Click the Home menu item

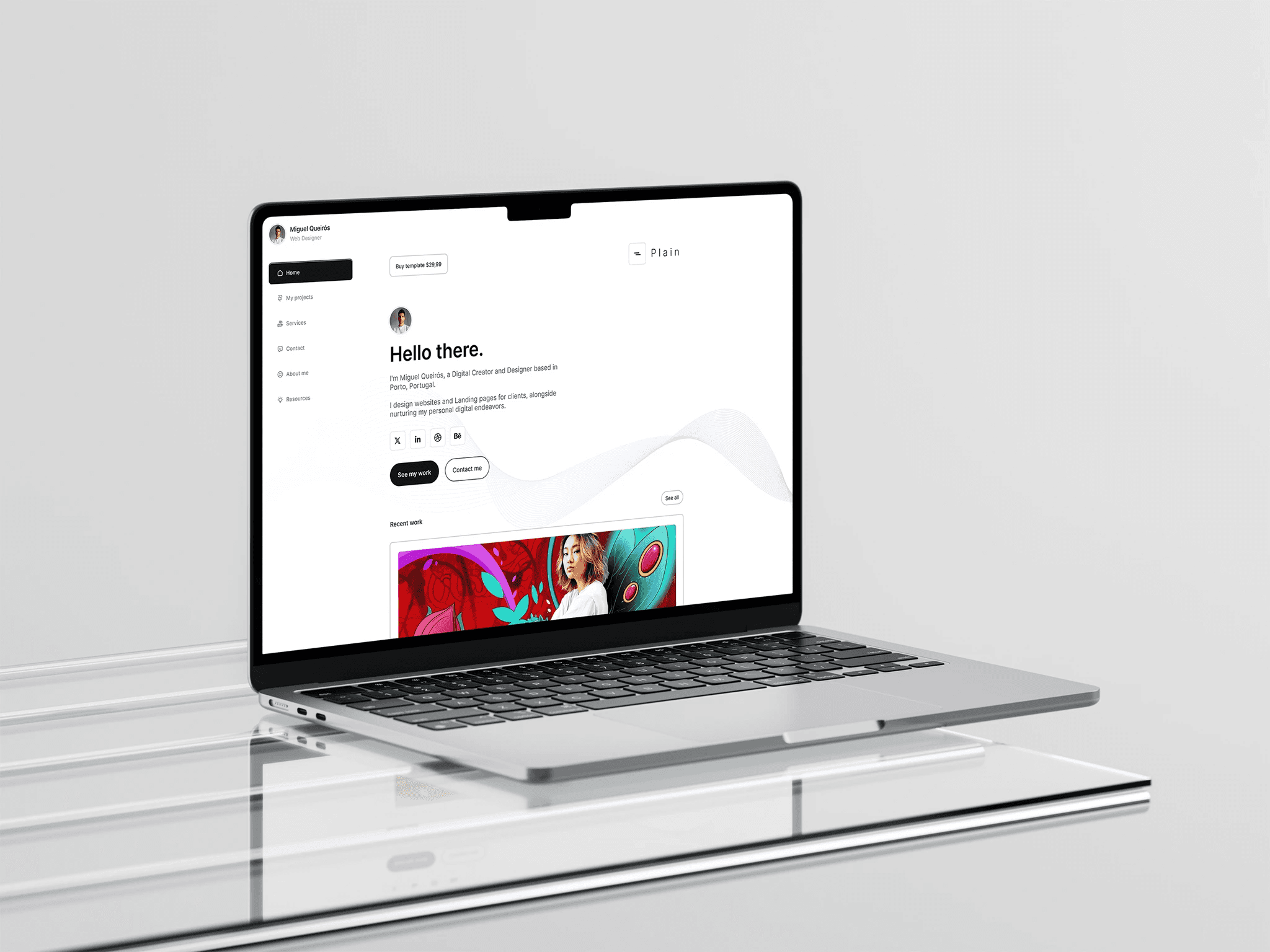point(311,272)
